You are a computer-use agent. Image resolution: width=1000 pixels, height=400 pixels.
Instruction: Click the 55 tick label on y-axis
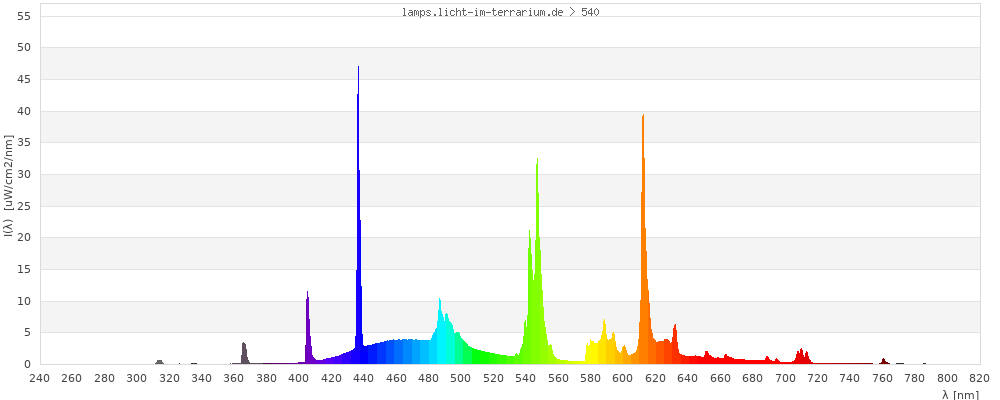(x=24, y=16)
